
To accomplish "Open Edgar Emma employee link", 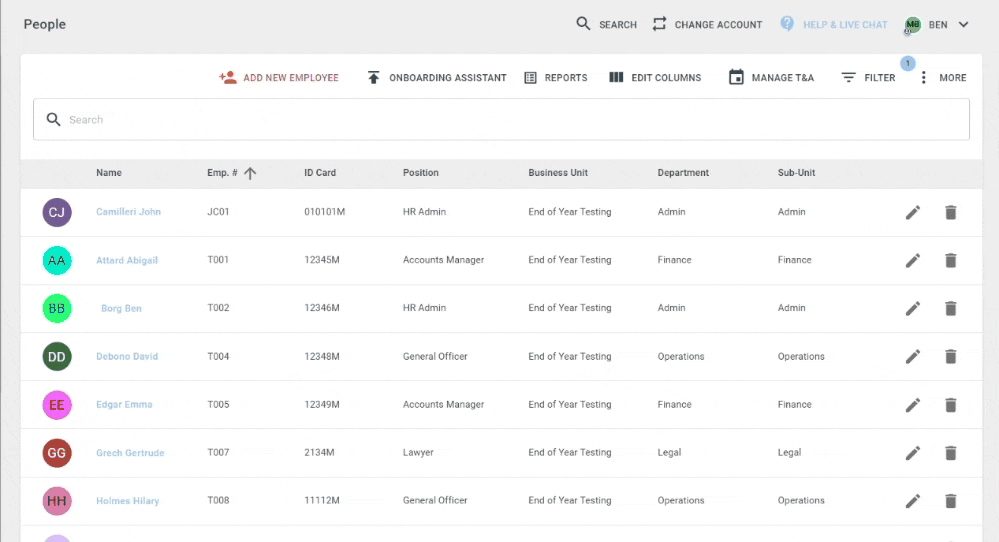I will pos(124,404).
